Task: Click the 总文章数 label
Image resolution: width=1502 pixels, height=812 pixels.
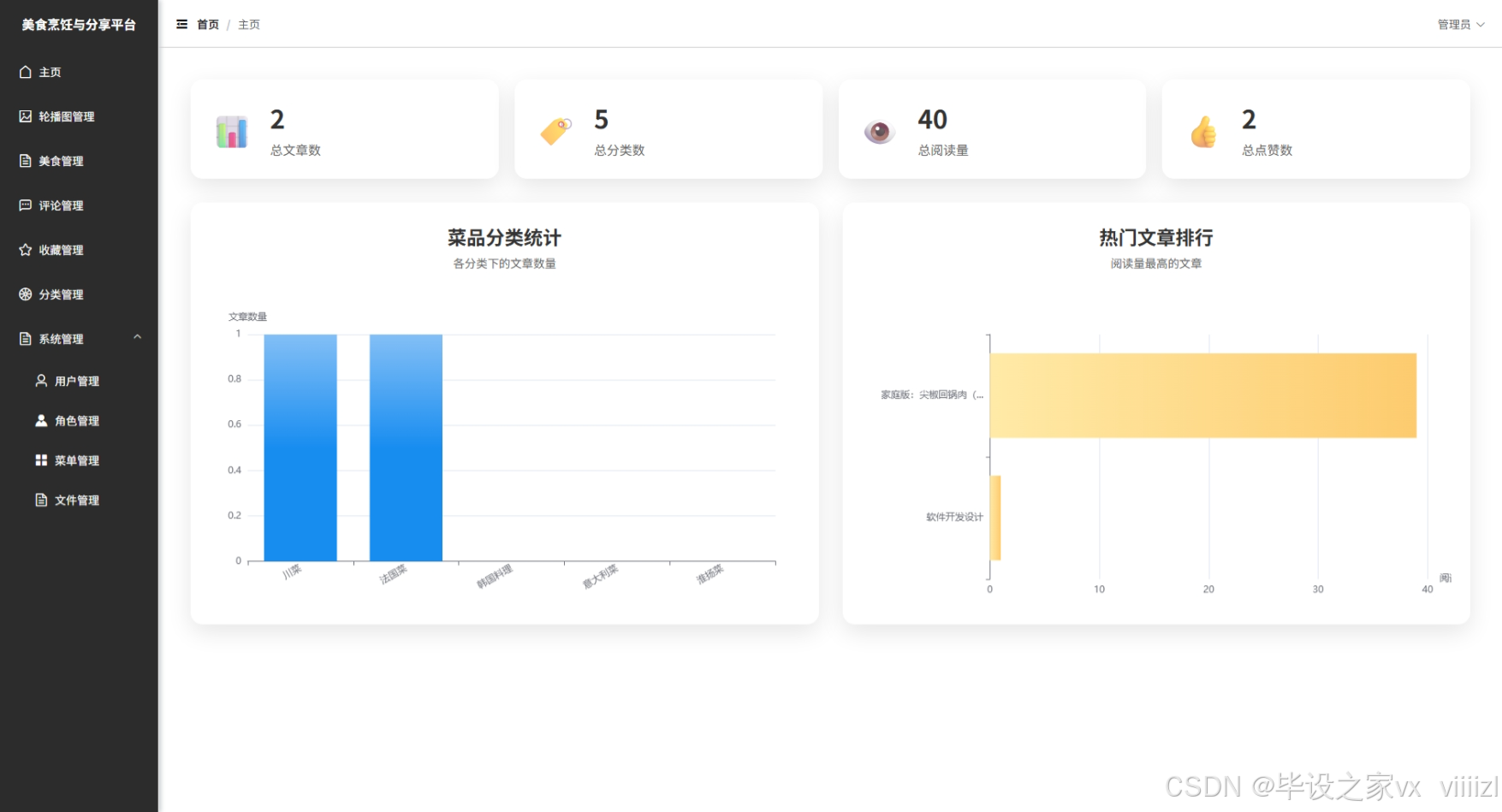Action: pos(295,151)
